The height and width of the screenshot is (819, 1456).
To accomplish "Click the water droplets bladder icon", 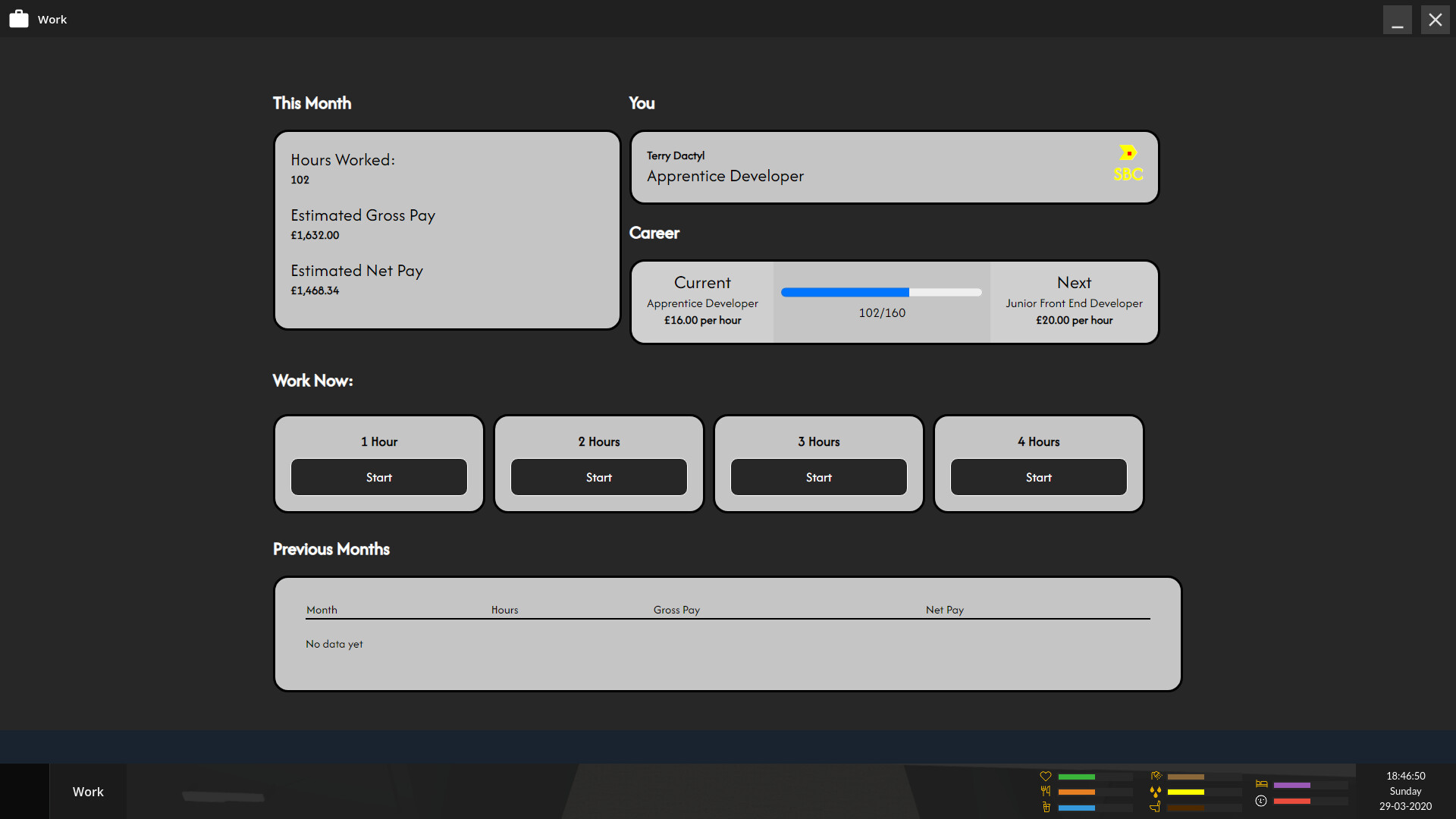I will coord(1156,792).
